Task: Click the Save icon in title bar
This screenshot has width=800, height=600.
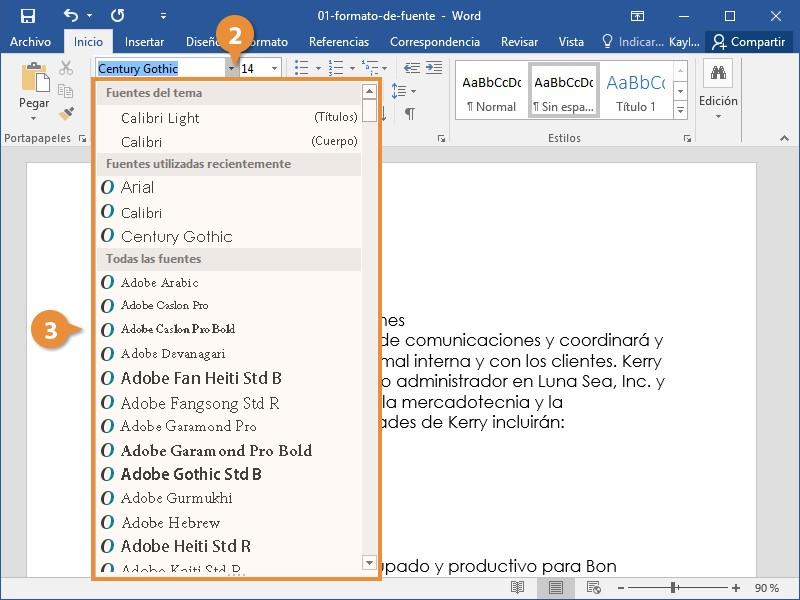Action: click(28, 16)
